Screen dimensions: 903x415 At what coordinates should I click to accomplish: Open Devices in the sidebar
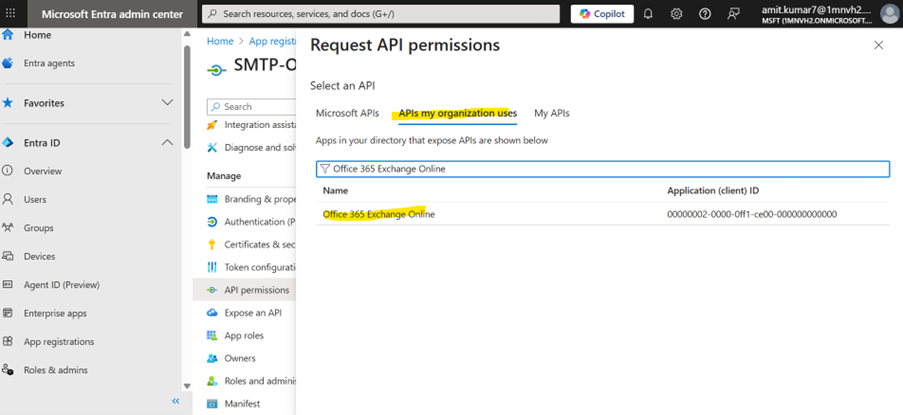(x=39, y=256)
